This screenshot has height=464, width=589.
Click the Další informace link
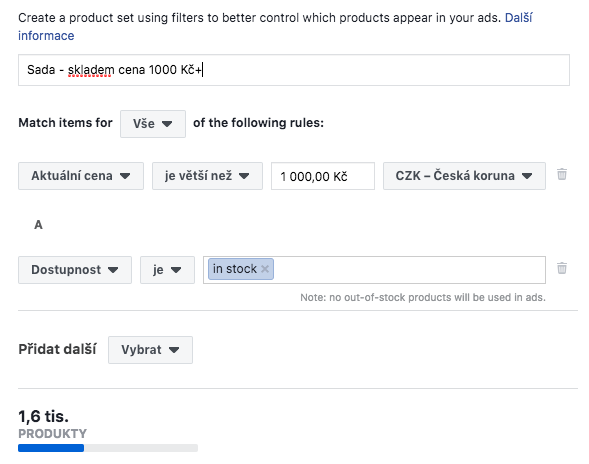275,27
